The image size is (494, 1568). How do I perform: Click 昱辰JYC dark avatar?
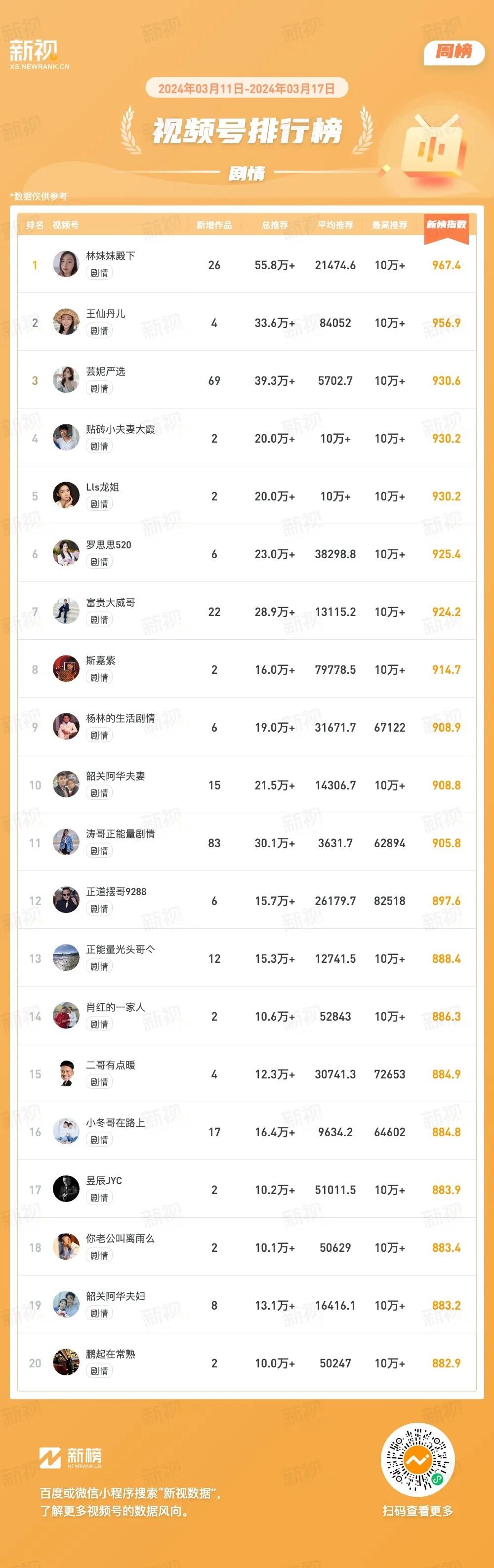click(66, 1190)
